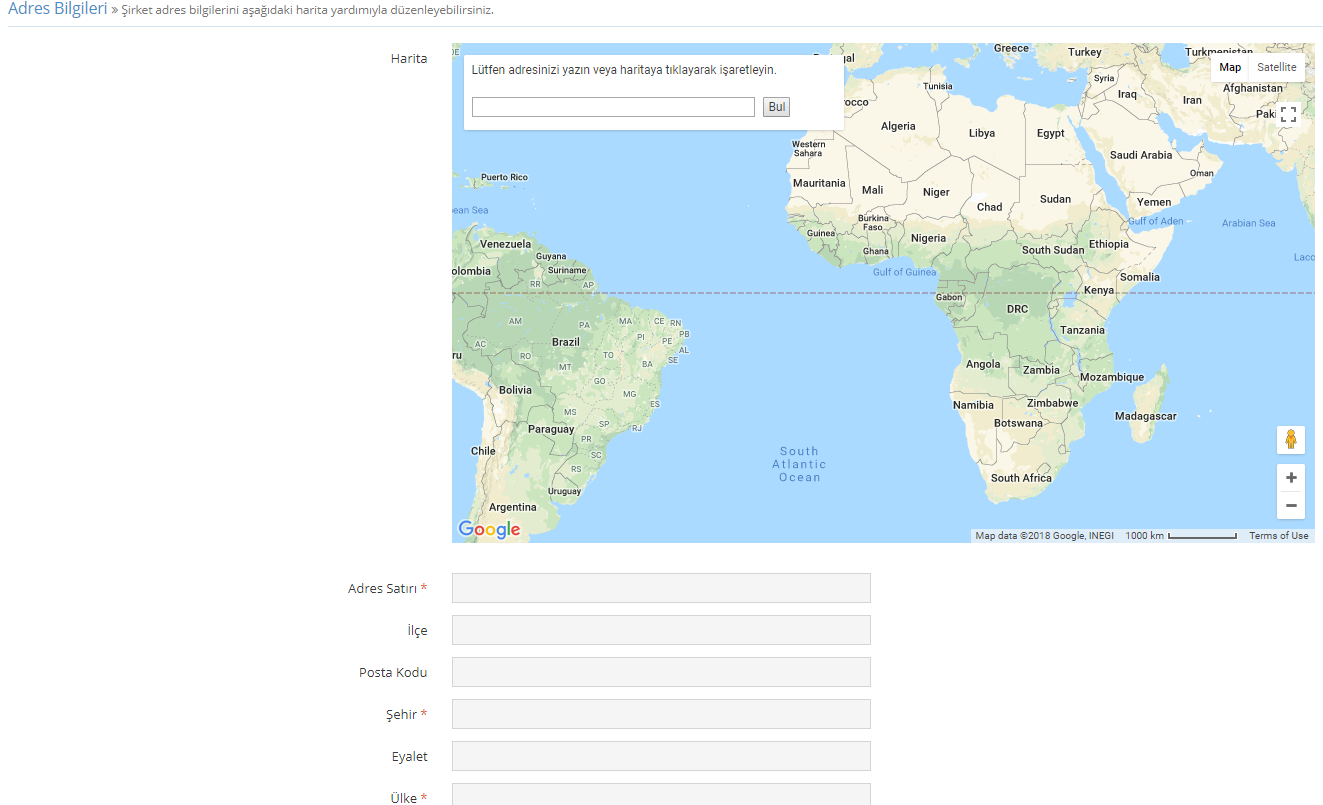Screen dimensions: 1323x805
Task: Click Nigeria on the map
Action: pyautogui.click(x=928, y=238)
